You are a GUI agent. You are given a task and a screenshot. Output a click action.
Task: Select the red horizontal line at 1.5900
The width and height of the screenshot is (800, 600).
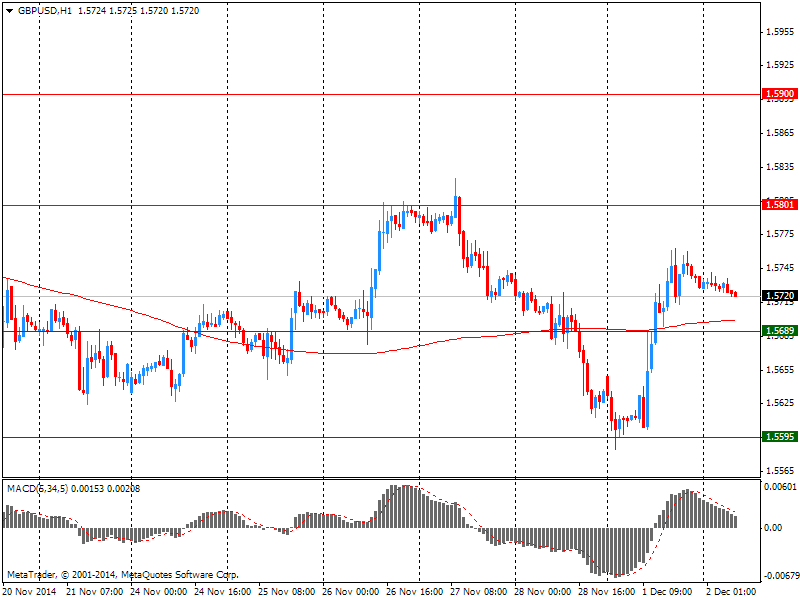pyautogui.click(x=381, y=94)
